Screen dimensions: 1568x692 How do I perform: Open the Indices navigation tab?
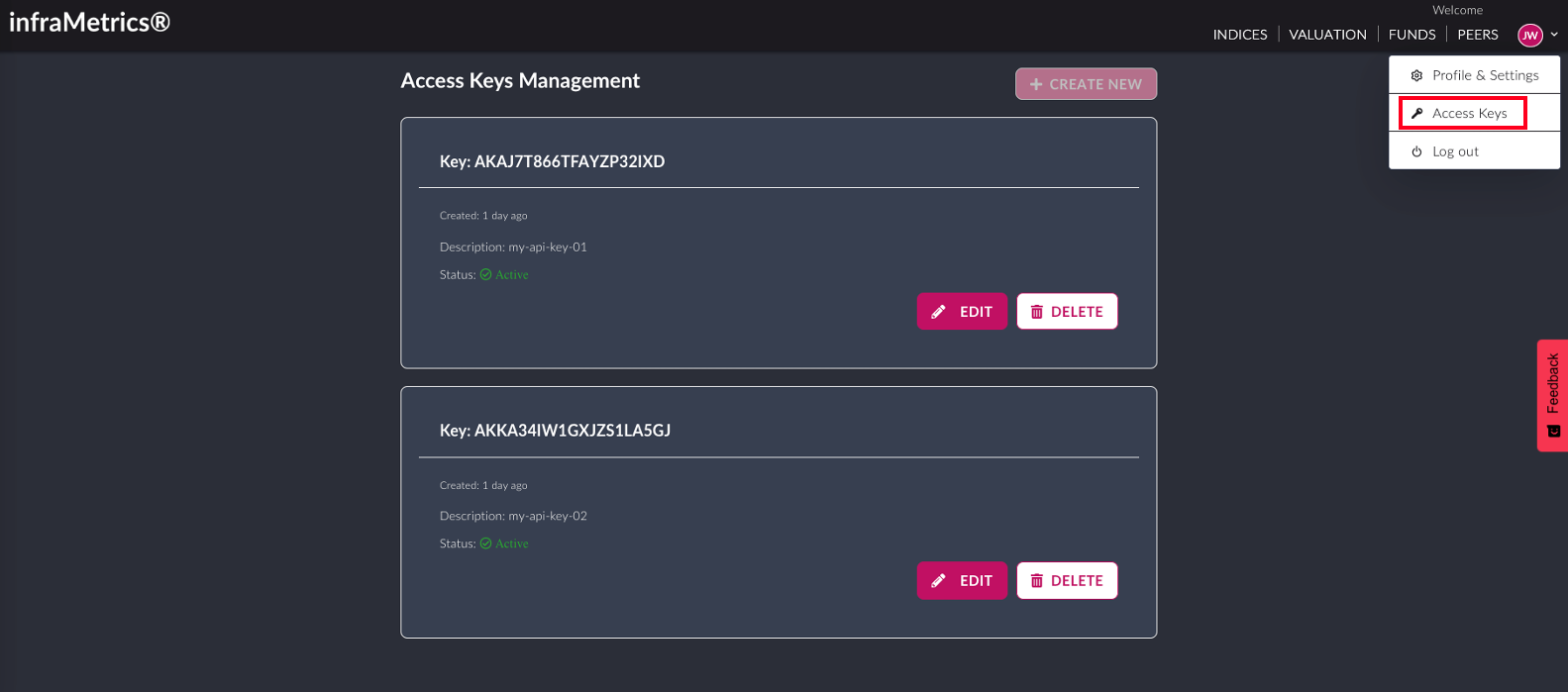click(x=1240, y=35)
